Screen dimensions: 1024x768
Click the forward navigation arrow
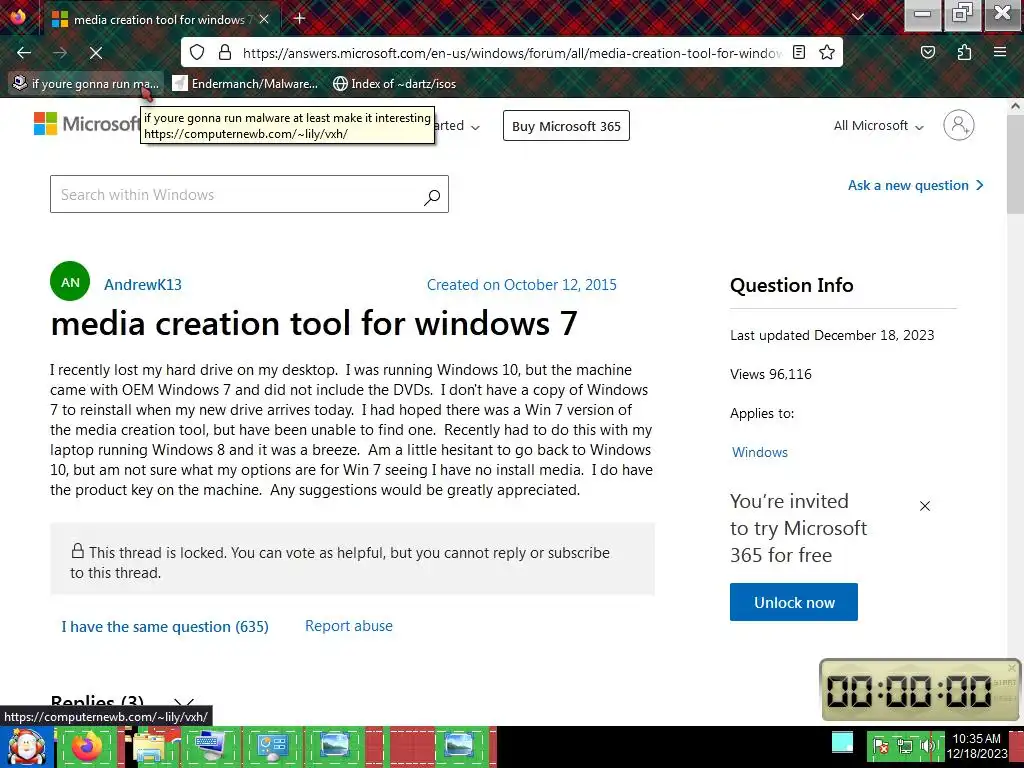[60, 52]
